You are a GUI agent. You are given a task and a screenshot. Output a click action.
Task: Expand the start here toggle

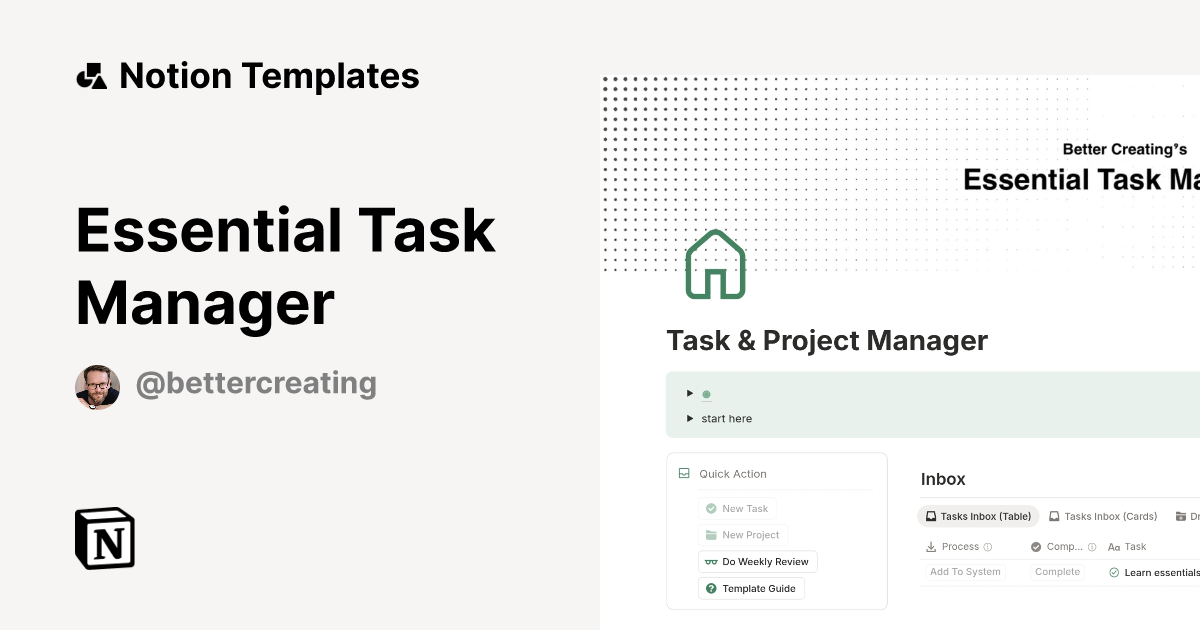coord(690,418)
